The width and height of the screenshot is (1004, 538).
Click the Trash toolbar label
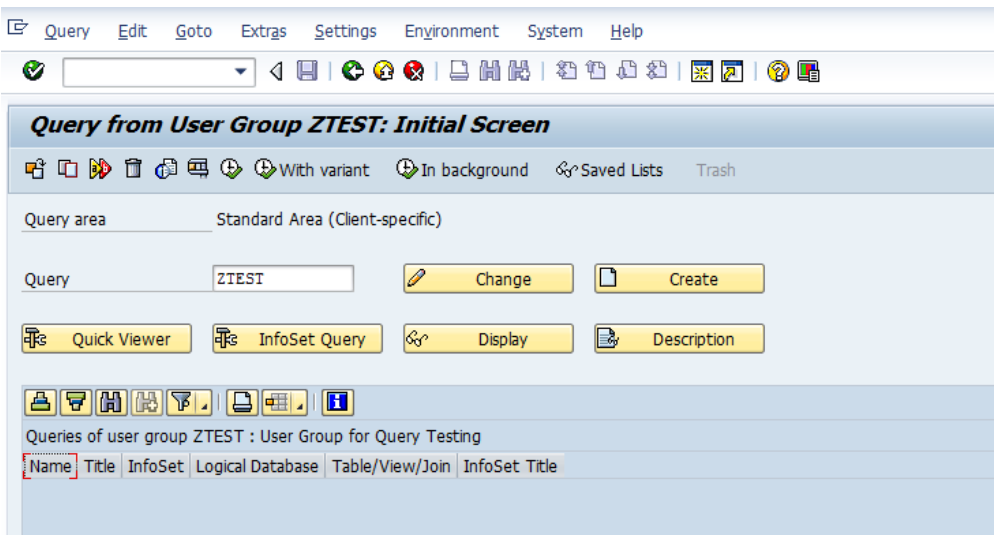[715, 170]
